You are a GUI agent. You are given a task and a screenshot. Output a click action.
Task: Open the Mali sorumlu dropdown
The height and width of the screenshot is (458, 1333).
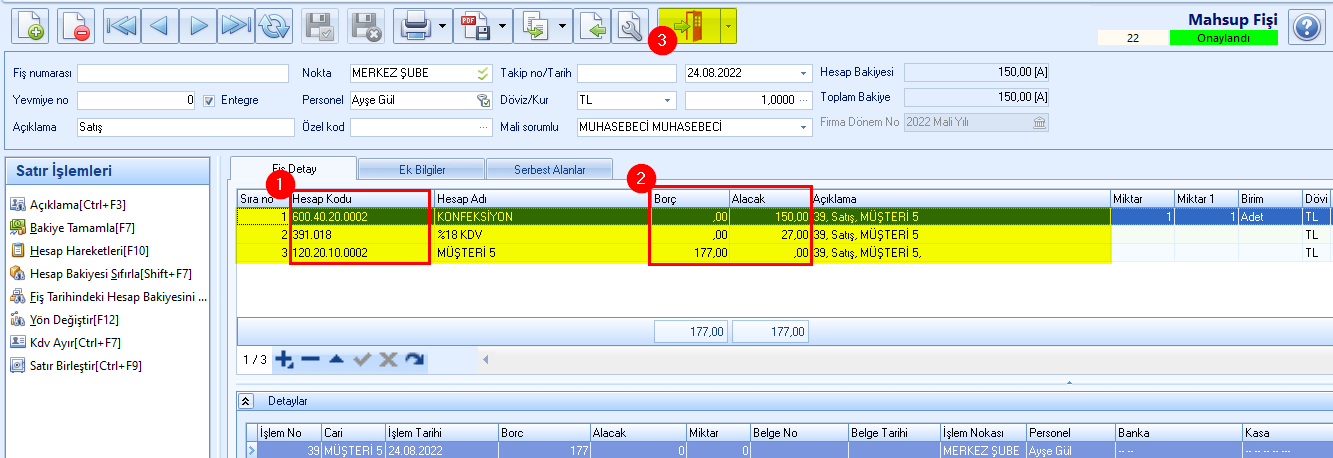(x=804, y=127)
